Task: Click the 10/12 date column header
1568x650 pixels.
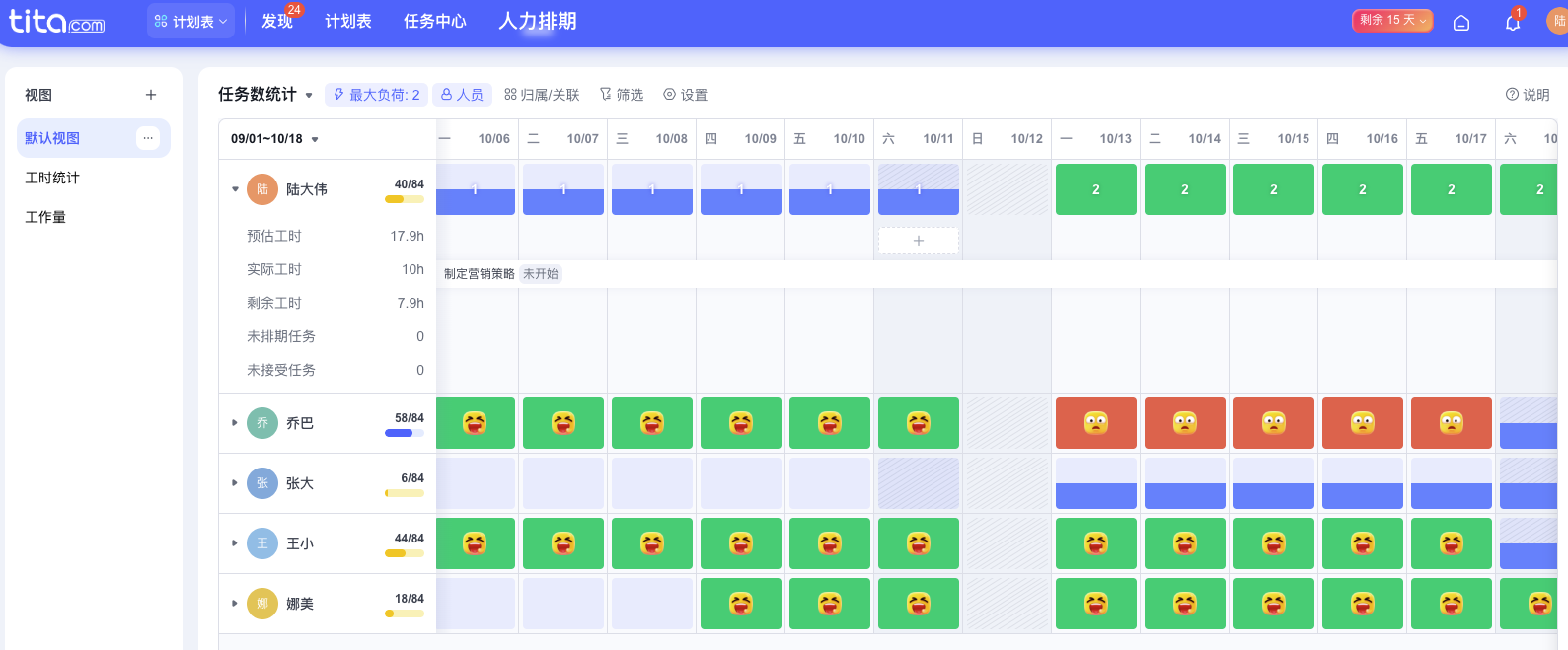Action: coord(1008,139)
